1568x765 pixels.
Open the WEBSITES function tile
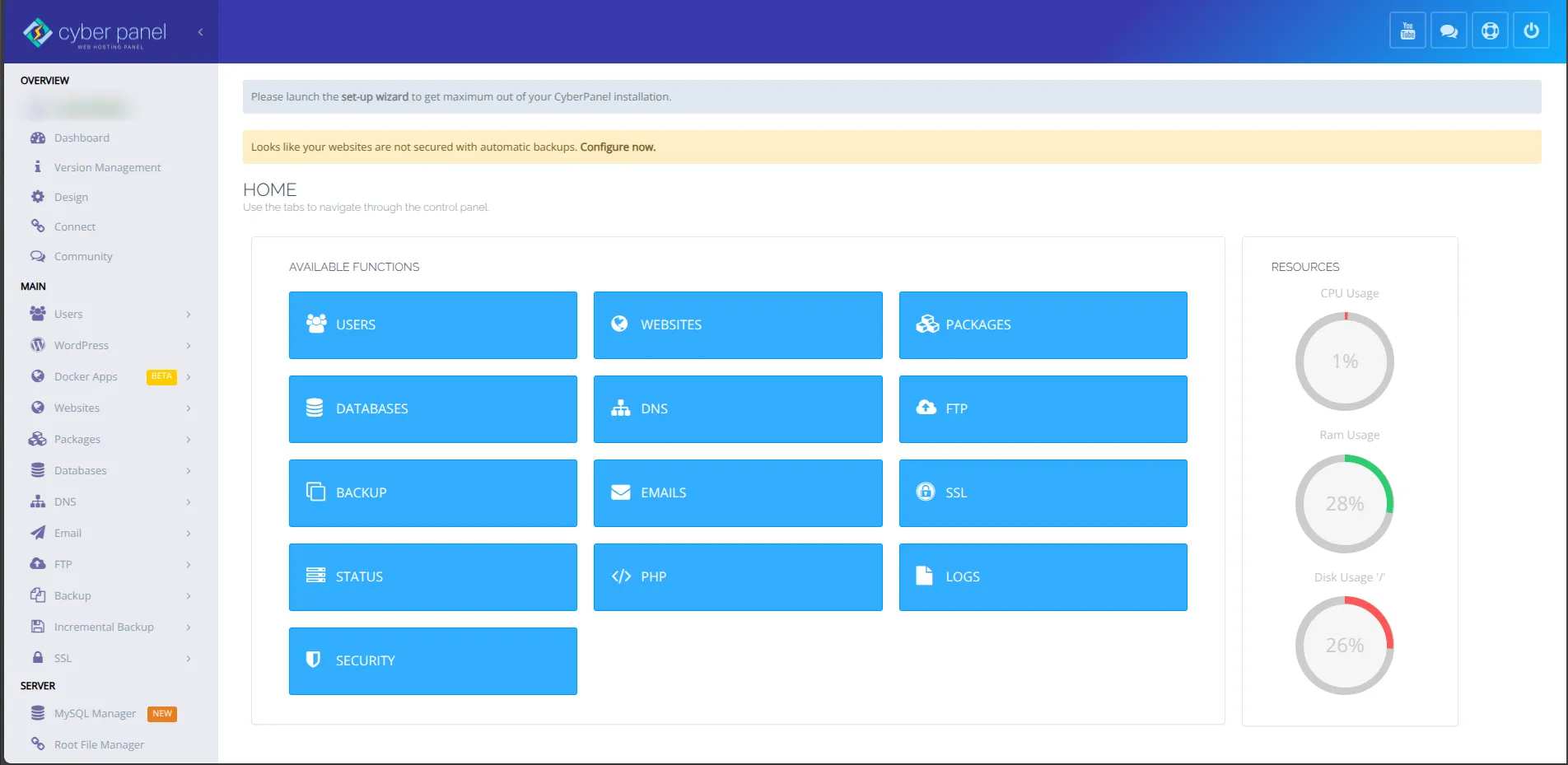[738, 325]
